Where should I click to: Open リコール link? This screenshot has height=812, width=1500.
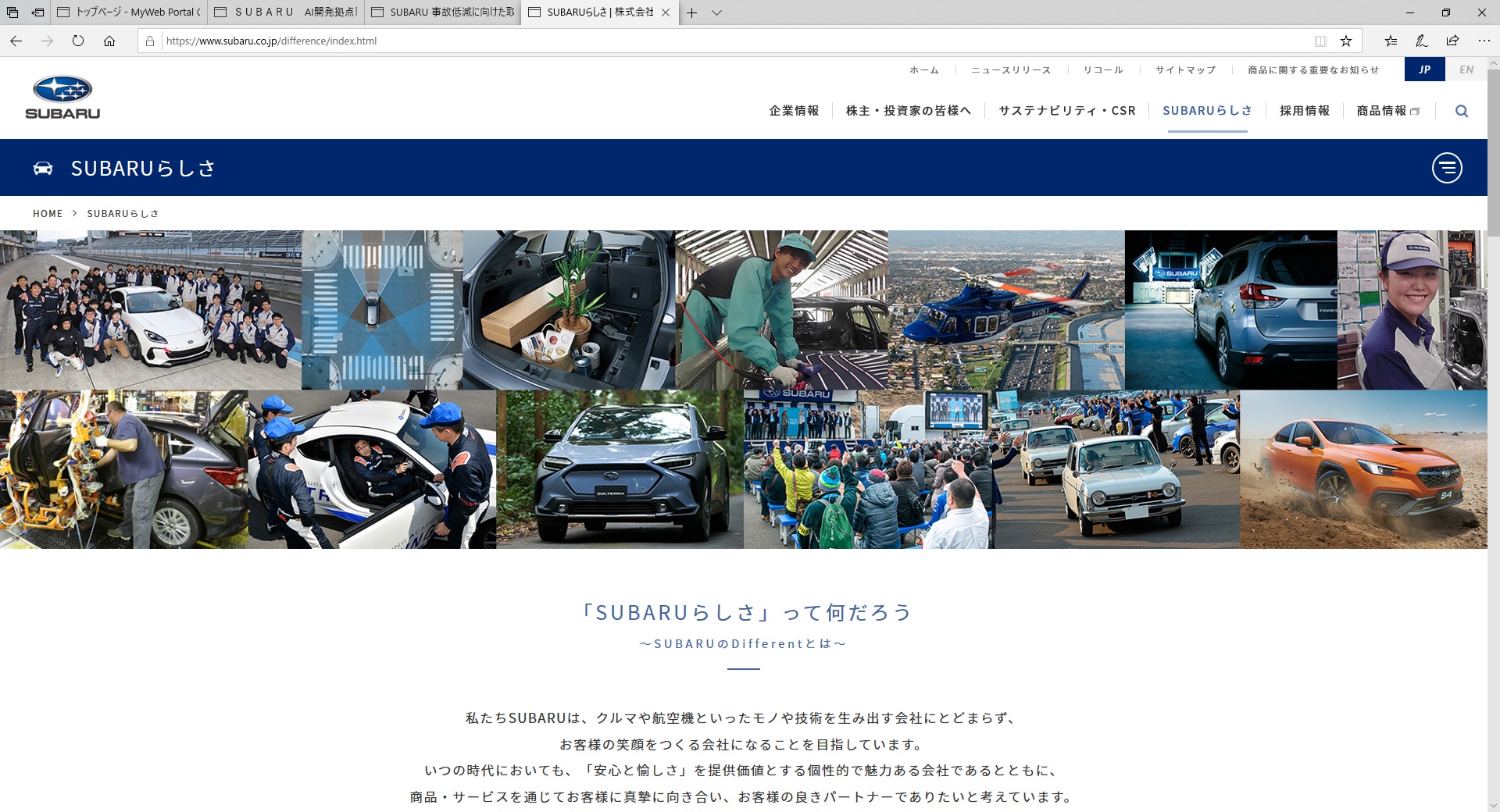click(x=1103, y=70)
